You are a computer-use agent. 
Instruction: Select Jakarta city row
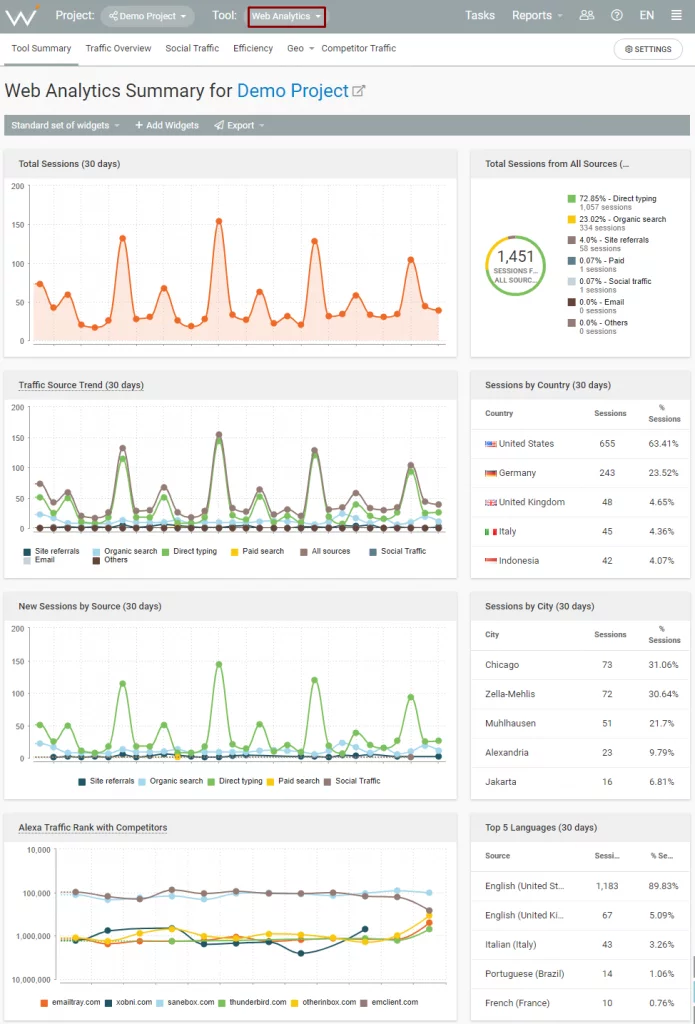pos(580,782)
